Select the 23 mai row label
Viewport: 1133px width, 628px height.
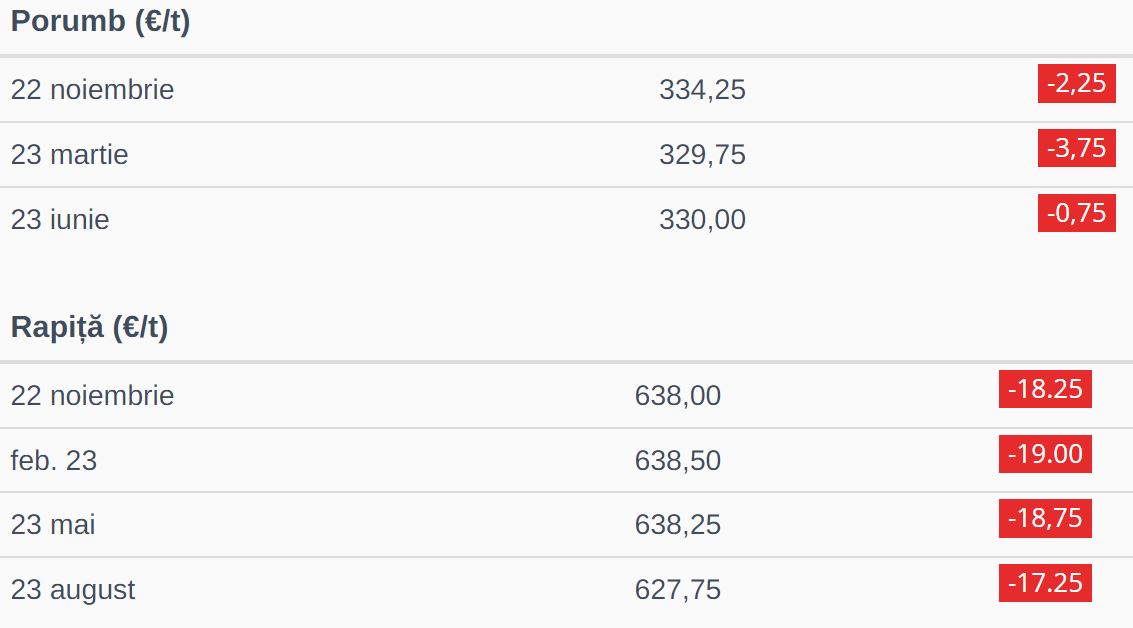click(x=53, y=525)
